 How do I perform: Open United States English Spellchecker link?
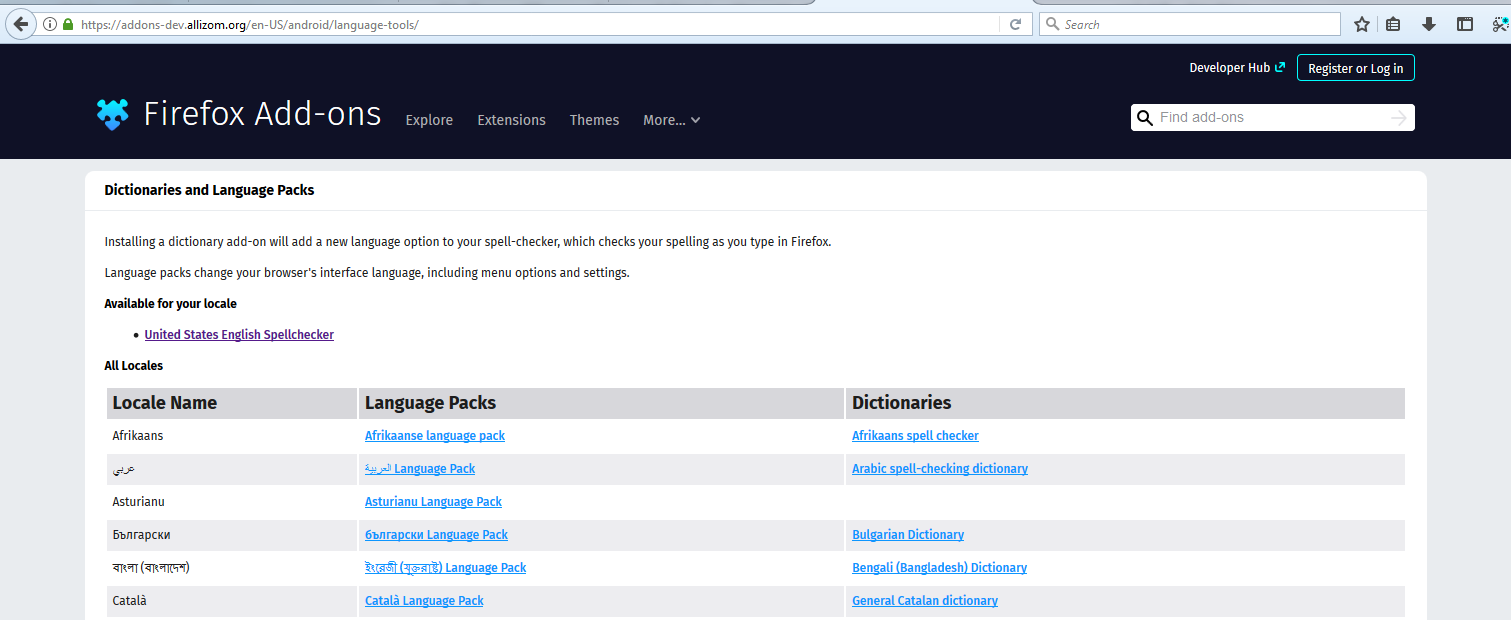(x=239, y=335)
